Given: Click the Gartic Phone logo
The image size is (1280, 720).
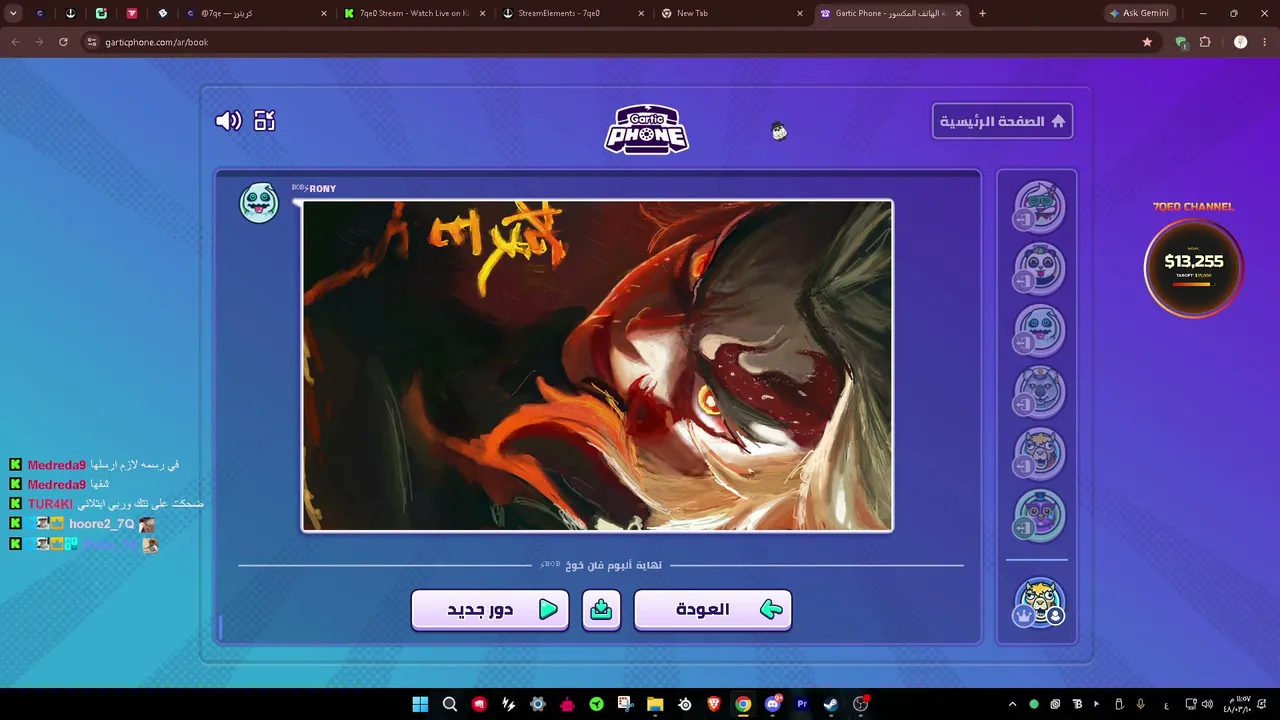Looking at the screenshot, I should point(646,129).
